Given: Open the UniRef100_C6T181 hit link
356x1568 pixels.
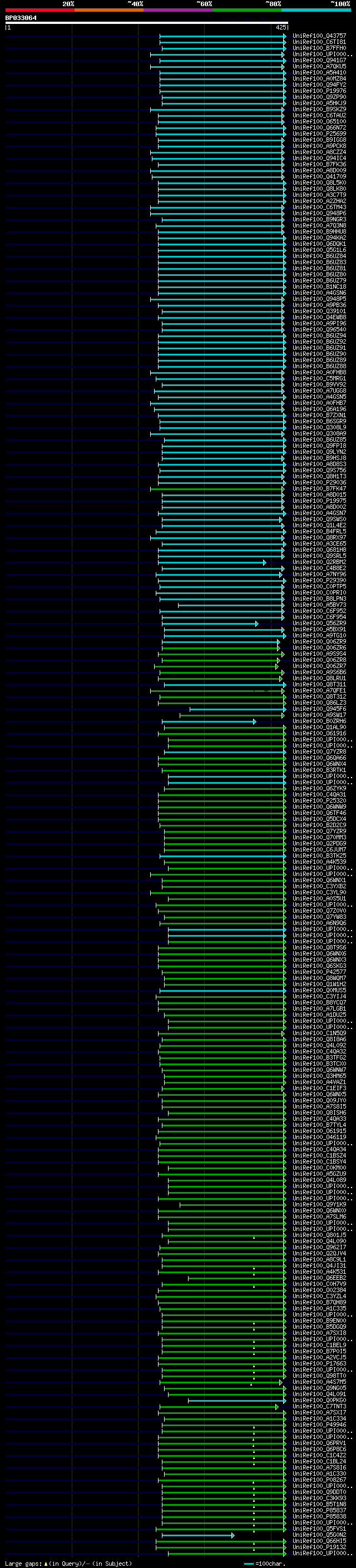Looking at the screenshot, I should point(319,42).
